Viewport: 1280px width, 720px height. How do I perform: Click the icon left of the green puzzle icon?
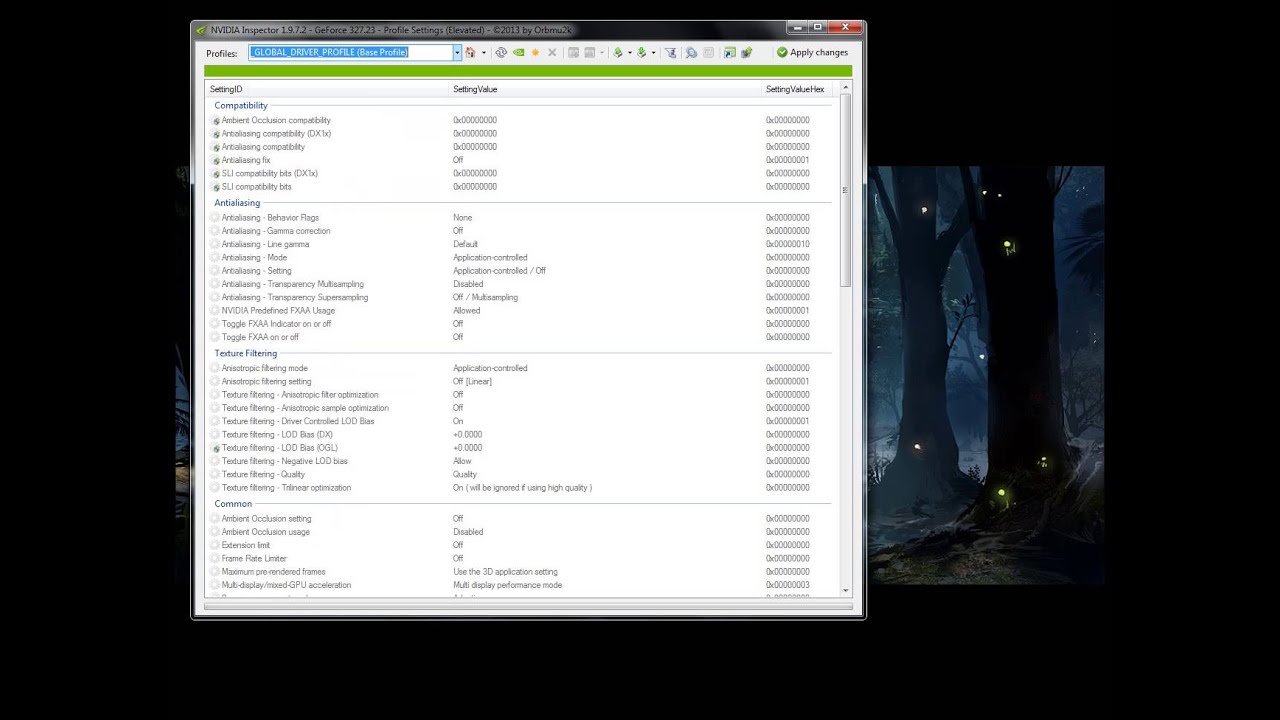730,52
